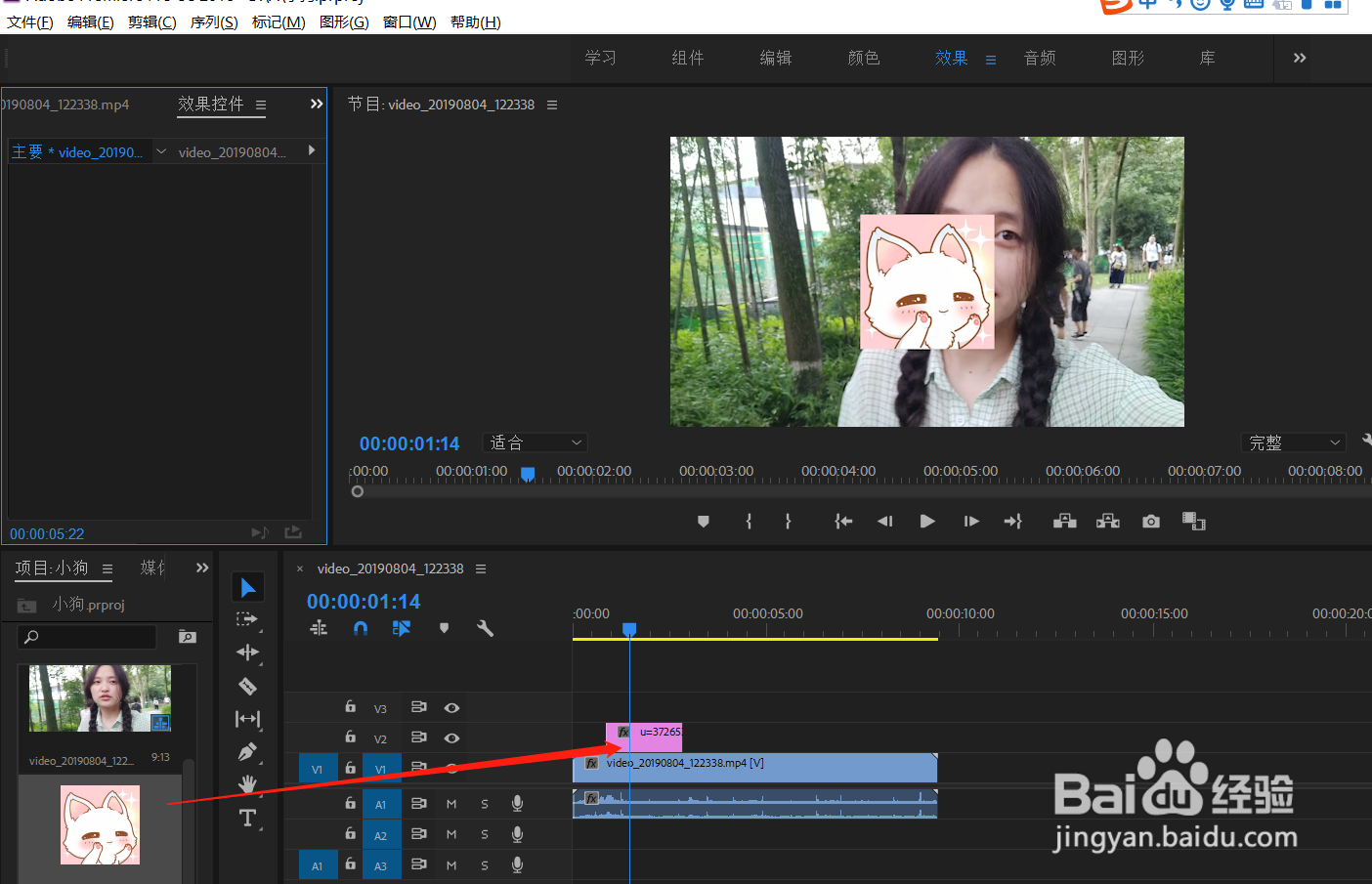
Task: Target video track V2 label
Action: click(380, 739)
